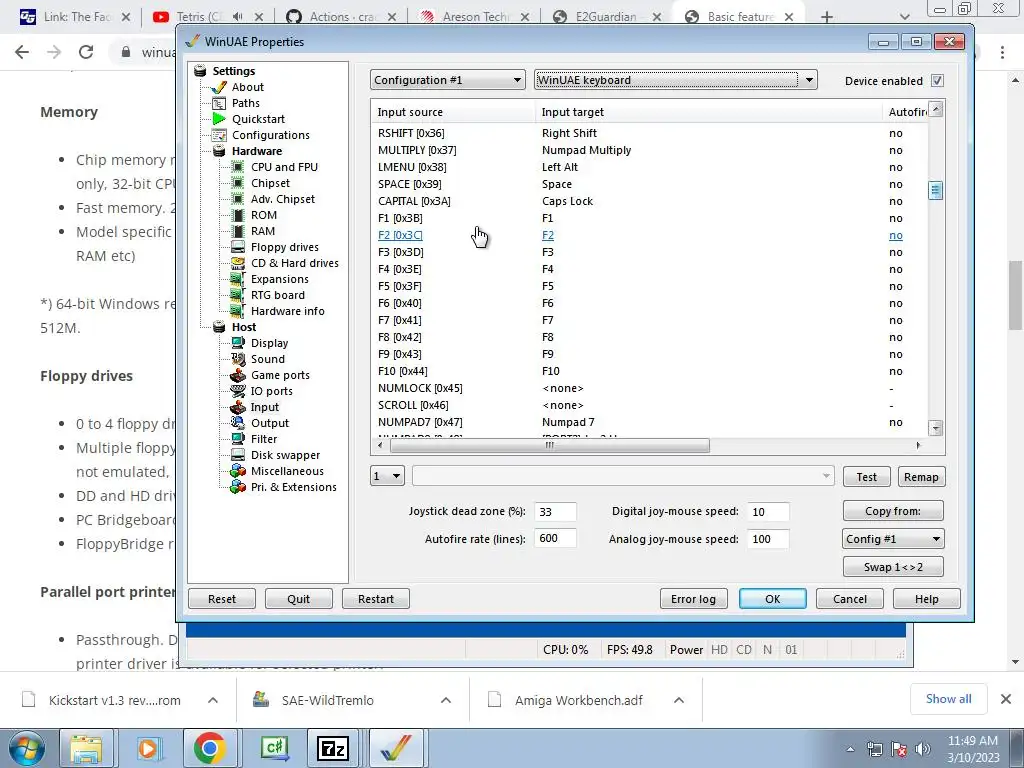The width and height of the screenshot is (1024, 768).
Task: Expand Kickstart v1.3 download options chevron
Action: click(x=213, y=700)
